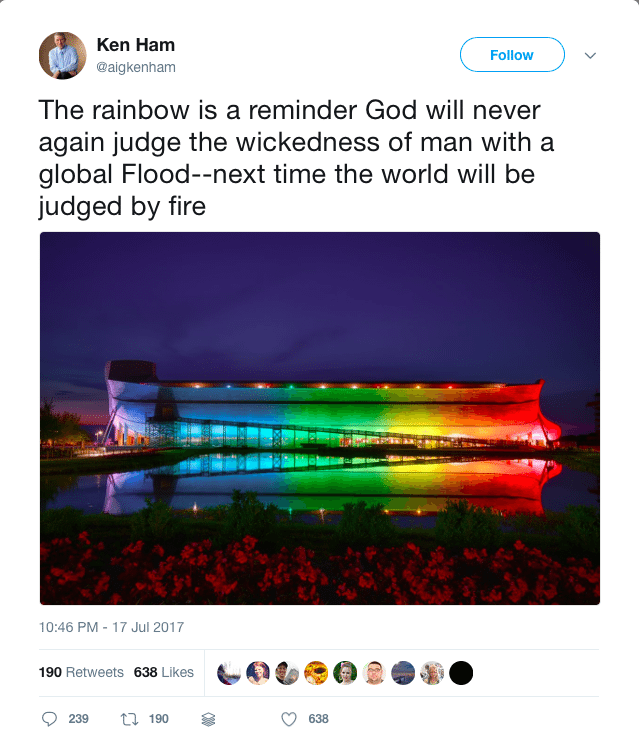Screen dimensions: 639x740
Task: Click the first liker avatar
Action: [229, 673]
